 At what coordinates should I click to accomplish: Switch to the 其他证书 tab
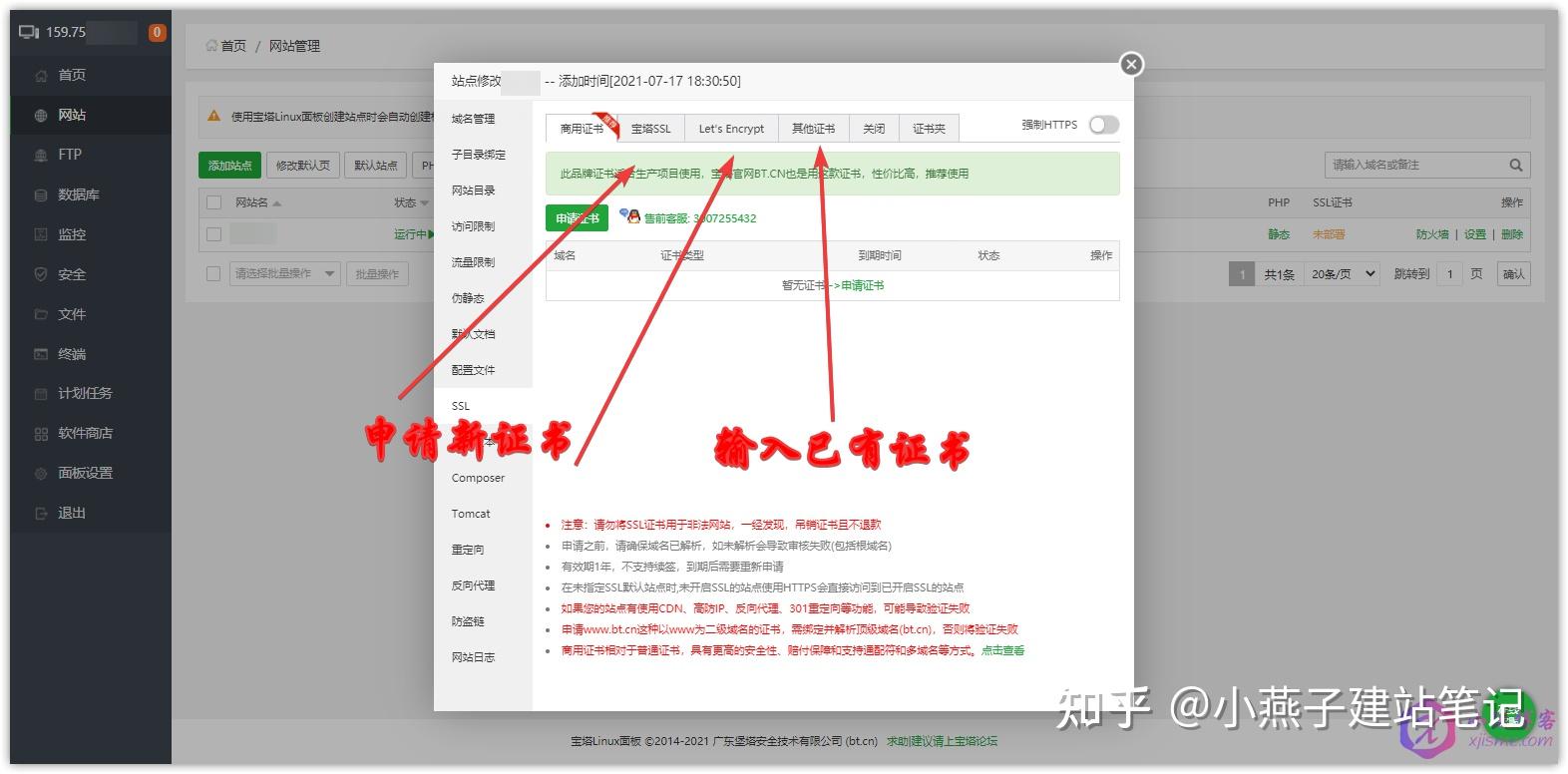(814, 129)
